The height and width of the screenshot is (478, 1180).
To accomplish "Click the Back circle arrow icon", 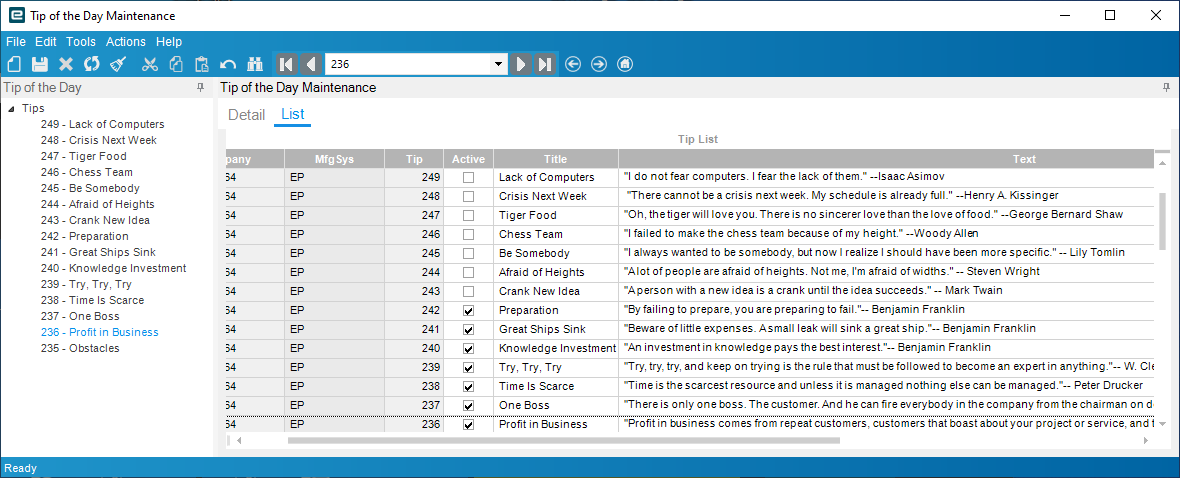I will click(x=573, y=64).
